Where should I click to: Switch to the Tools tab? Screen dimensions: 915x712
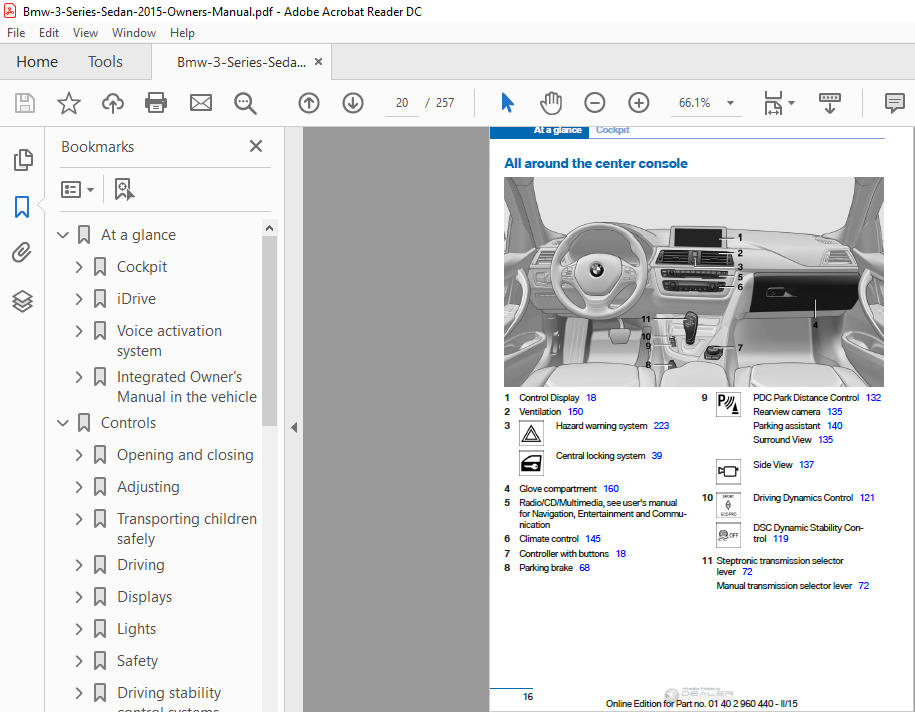pyautogui.click(x=105, y=62)
